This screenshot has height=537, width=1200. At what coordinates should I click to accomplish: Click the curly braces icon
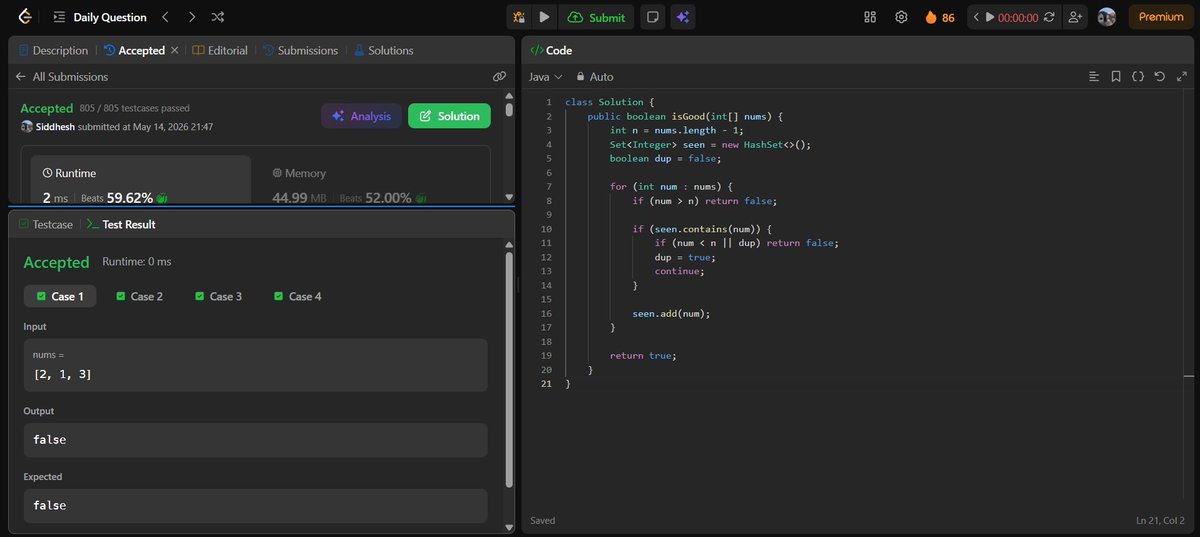1138,76
